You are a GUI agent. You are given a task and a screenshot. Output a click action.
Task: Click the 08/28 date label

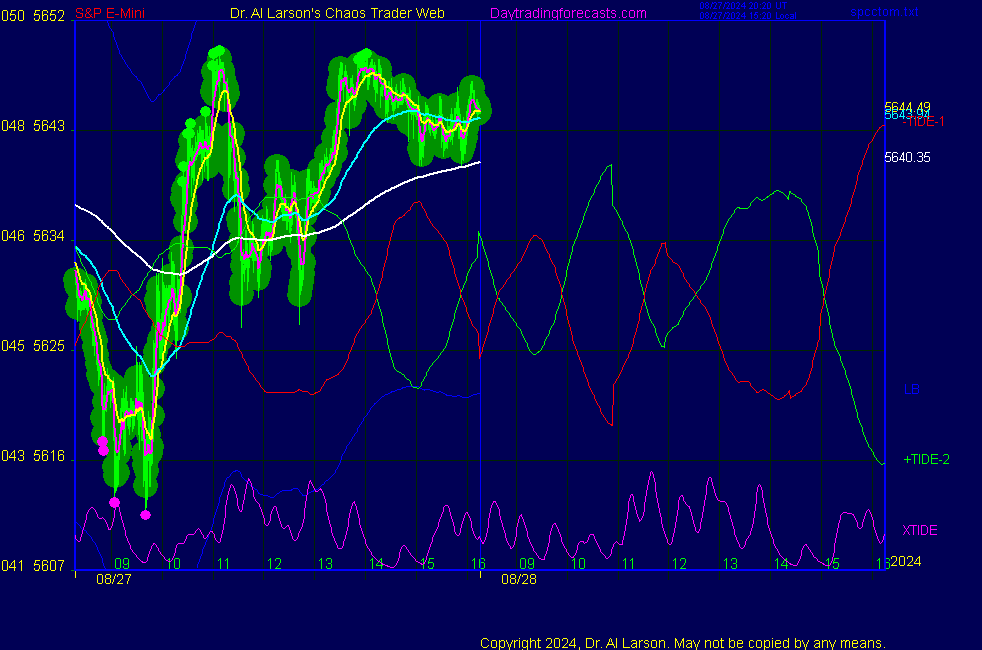coord(519,579)
